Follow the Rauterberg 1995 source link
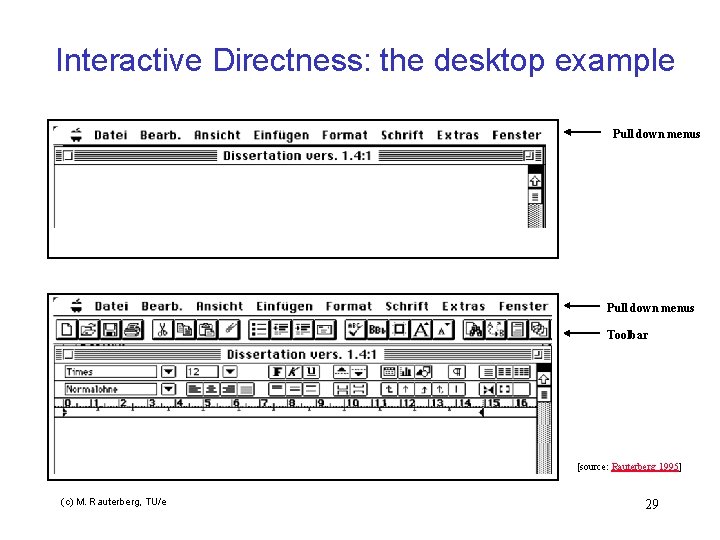The width and height of the screenshot is (720, 540). click(645, 467)
